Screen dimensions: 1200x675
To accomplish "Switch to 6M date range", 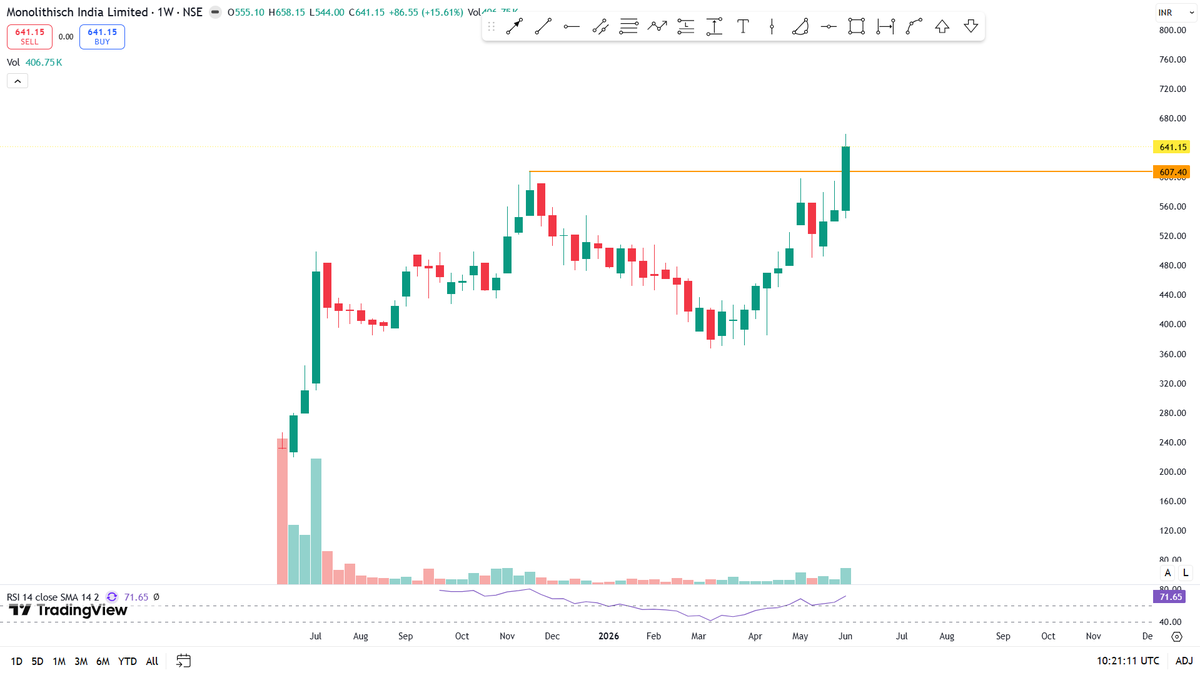I will coord(103,661).
